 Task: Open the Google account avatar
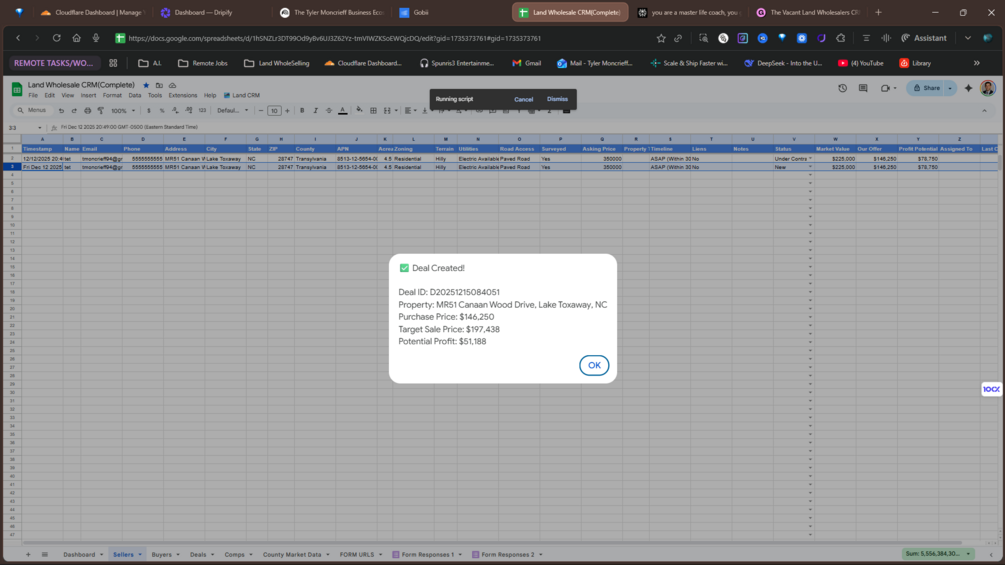coord(988,88)
